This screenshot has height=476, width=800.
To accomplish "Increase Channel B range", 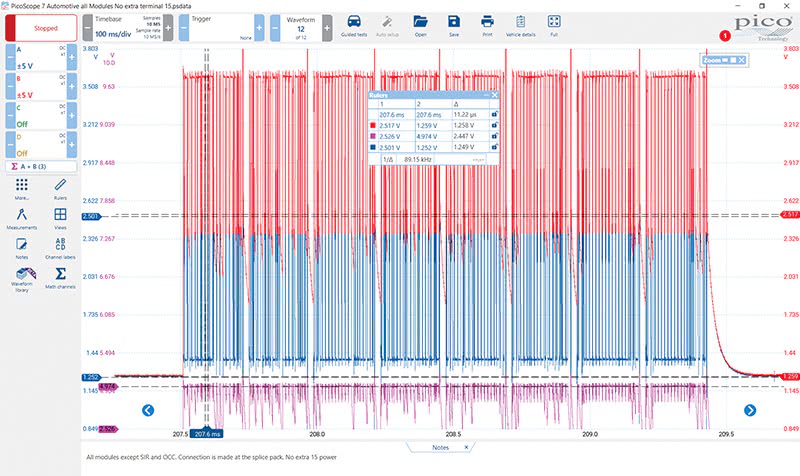I will pyautogui.click(x=72, y=86).
